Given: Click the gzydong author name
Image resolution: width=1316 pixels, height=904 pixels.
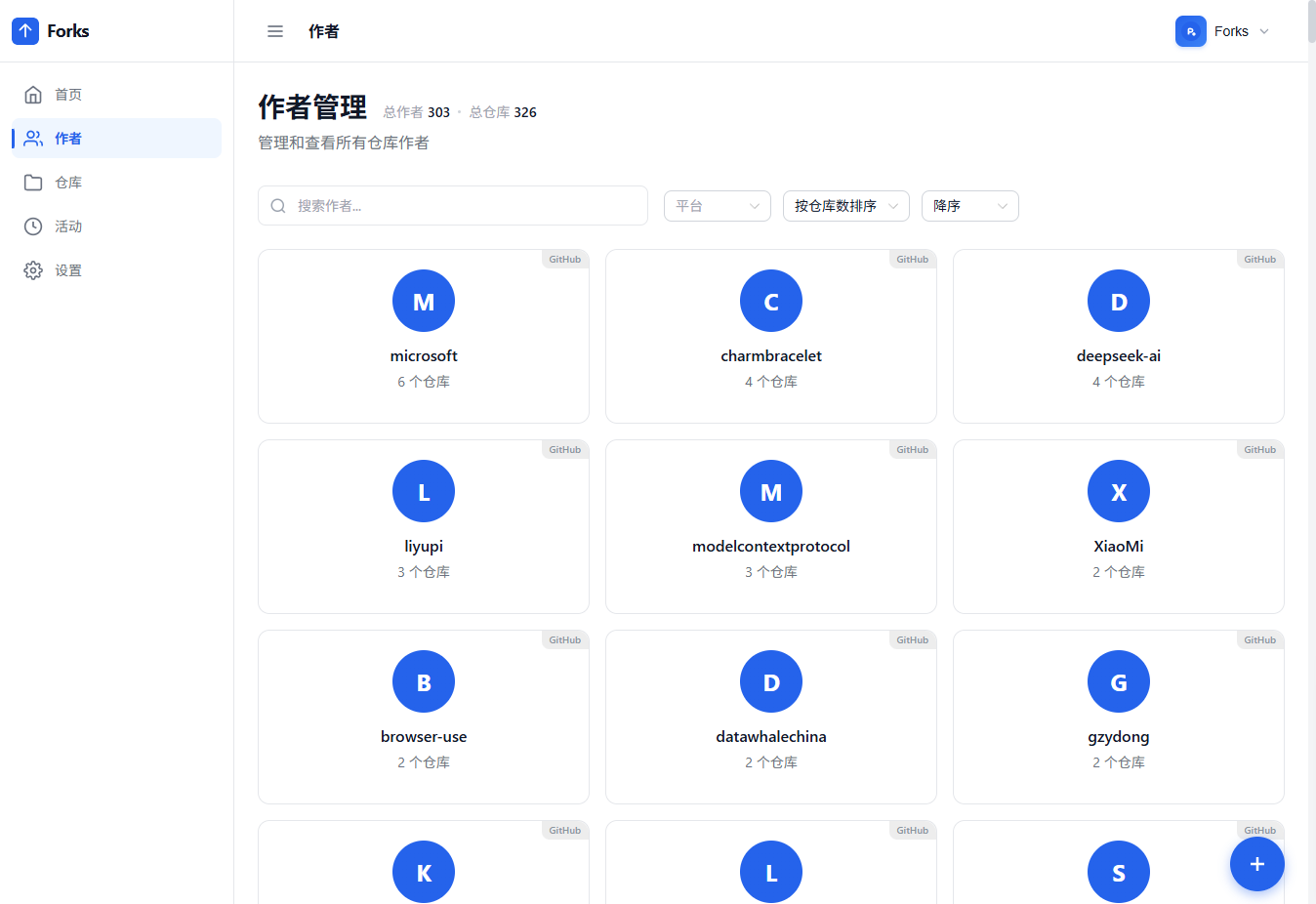Looking at the screenshot, I should point(1119,737).
